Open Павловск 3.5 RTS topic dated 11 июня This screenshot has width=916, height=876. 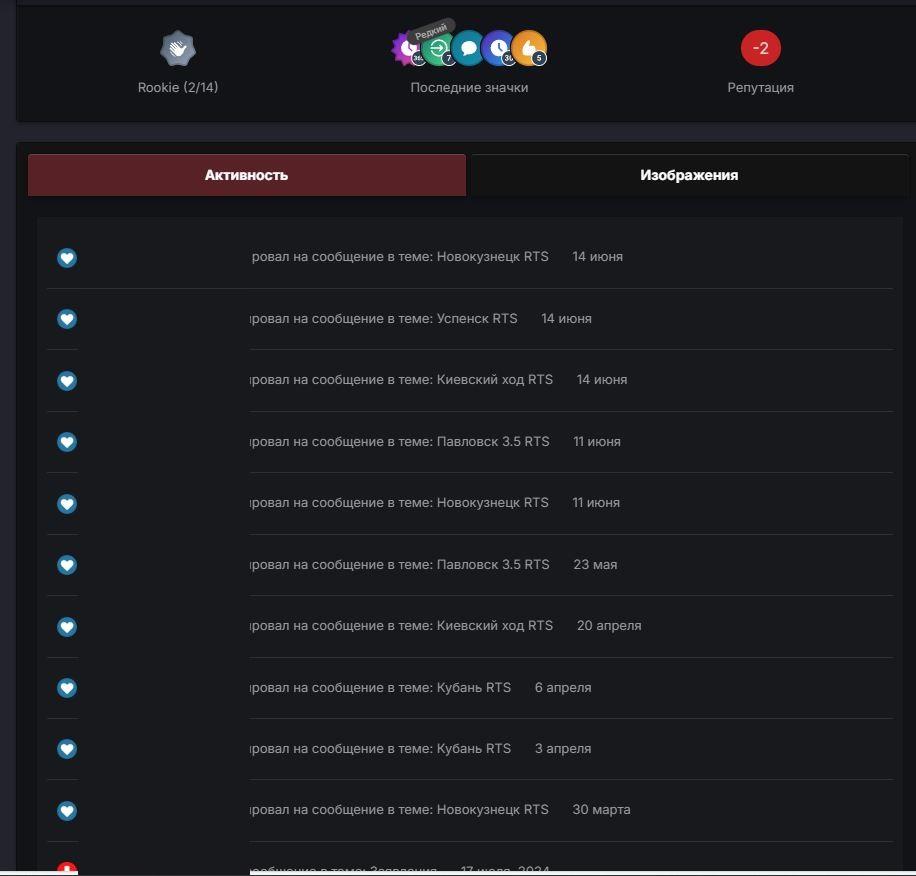tap(493, 442)
